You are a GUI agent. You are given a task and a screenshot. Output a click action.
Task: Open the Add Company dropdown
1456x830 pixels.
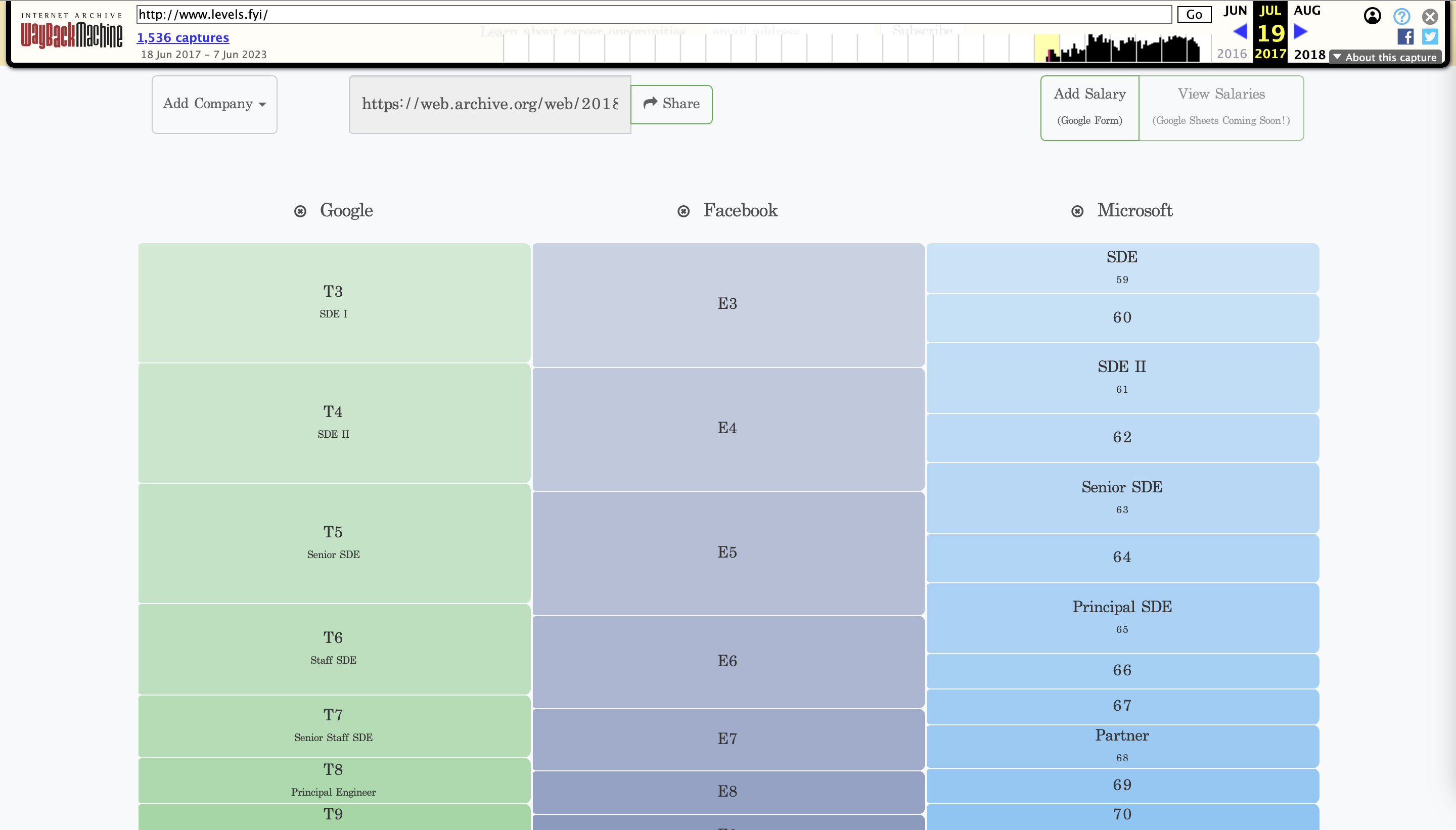214,104
